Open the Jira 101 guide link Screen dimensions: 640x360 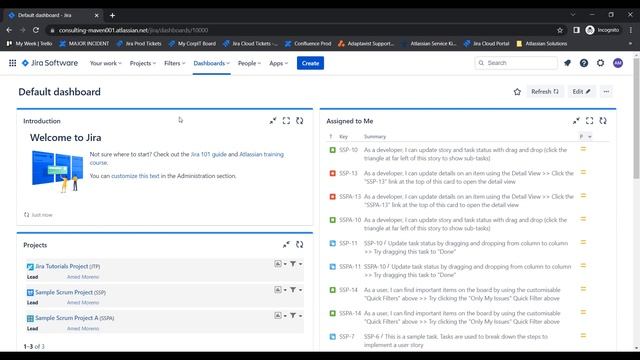click(209, 154)
